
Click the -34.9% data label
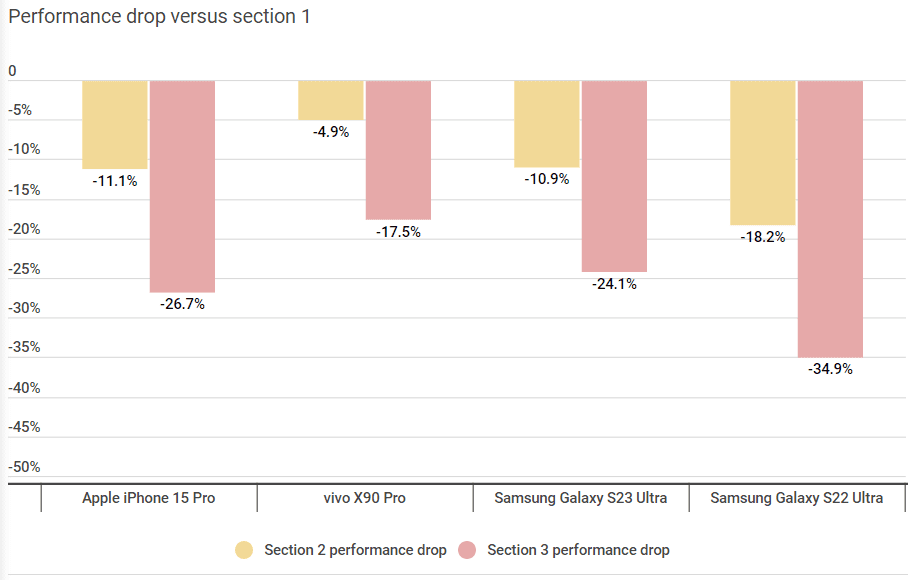[x=830, y=369]
